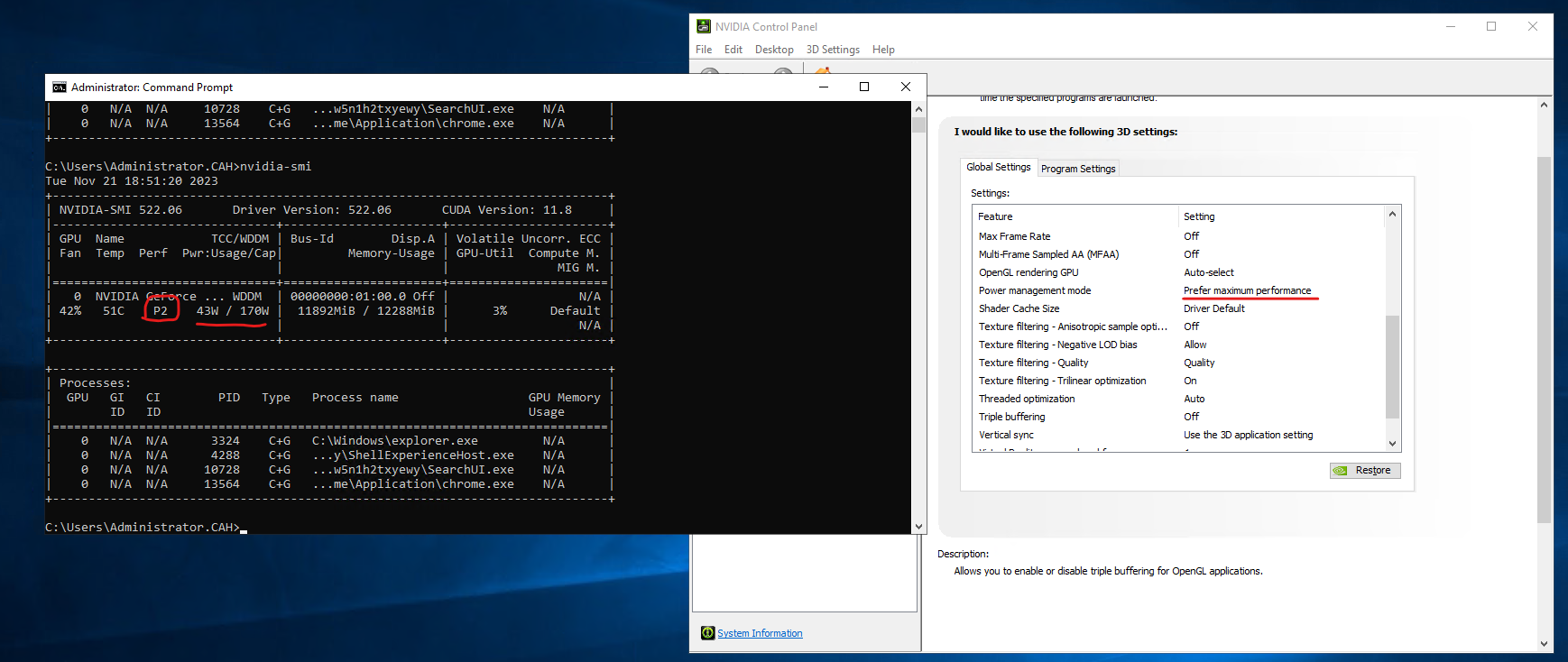Screen dimensions: 1568x662
Task: Click the Command Prompt scroll down arrow
Action: 918,527
